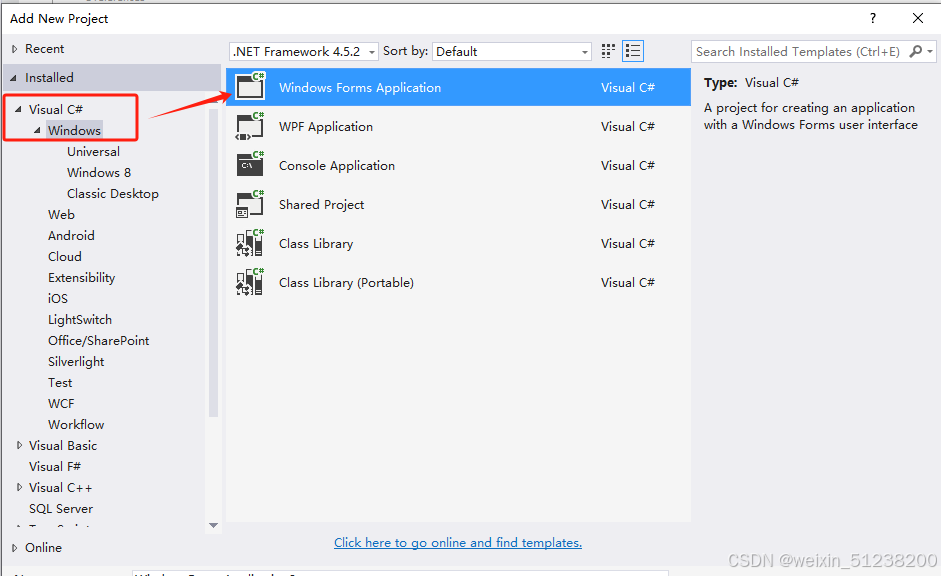941x576 pixels.
Task: Select the Cloud category
Action: [65, 256]
